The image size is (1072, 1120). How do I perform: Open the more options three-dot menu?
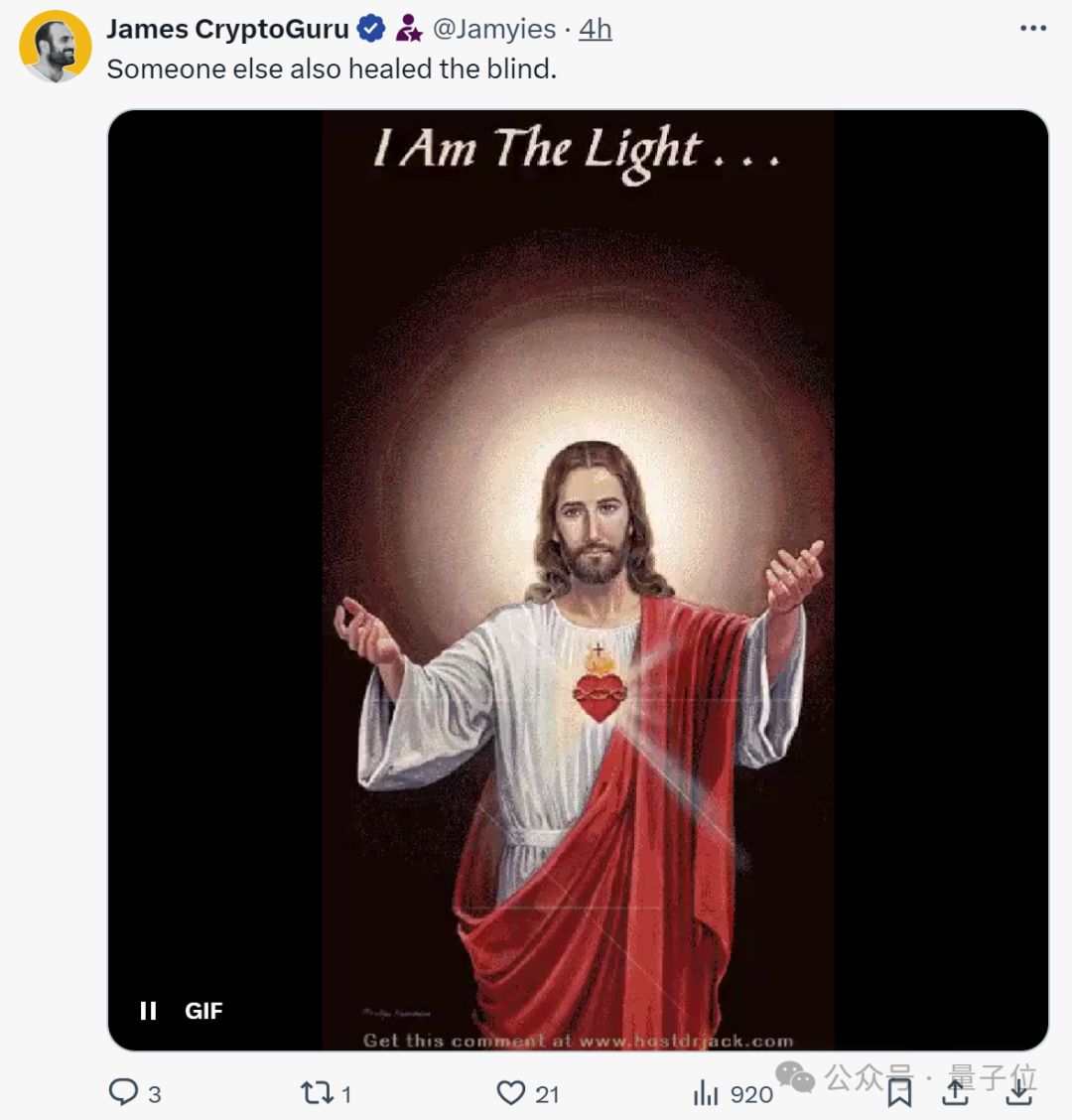pyautogui.click(x=1032, y=28)
